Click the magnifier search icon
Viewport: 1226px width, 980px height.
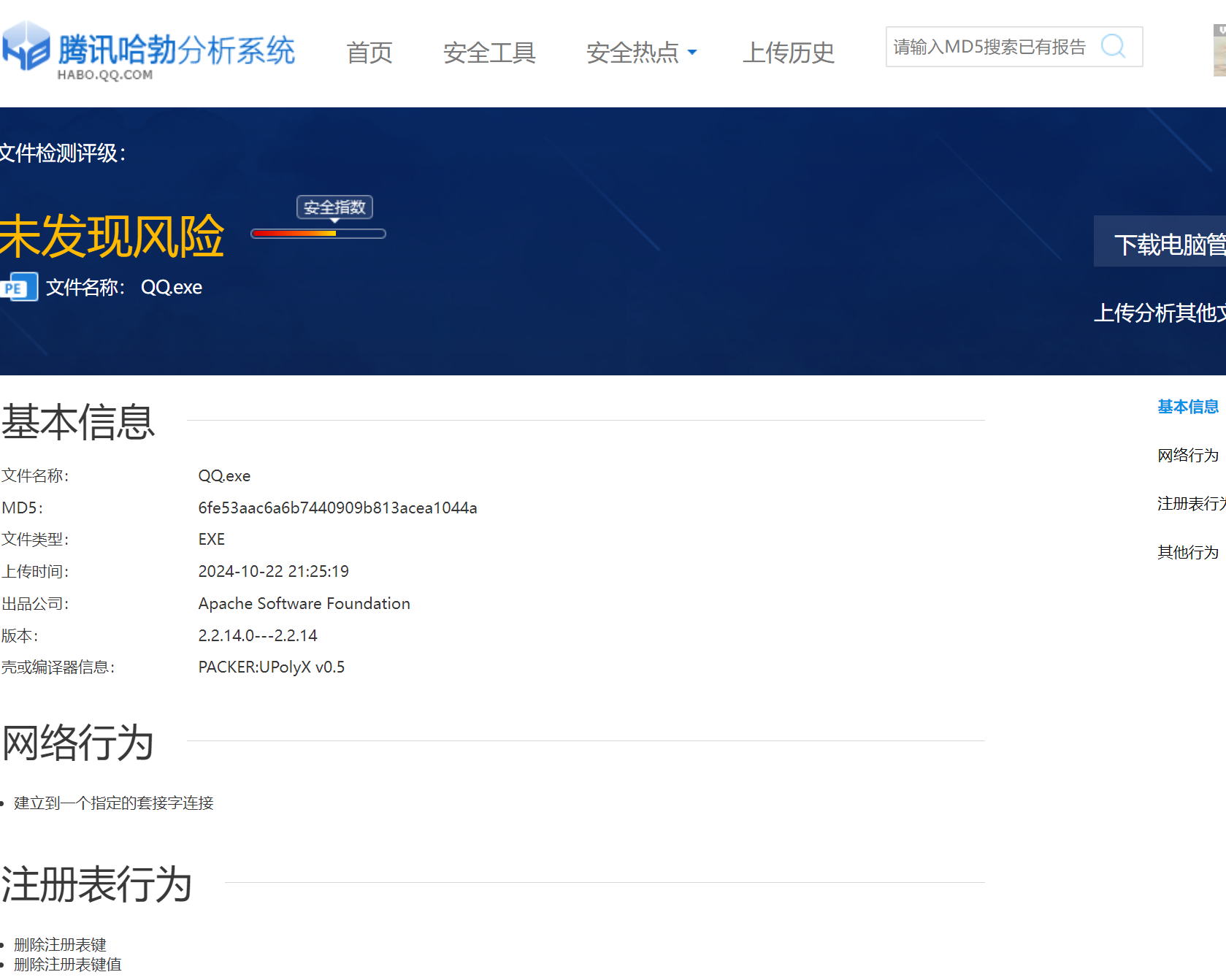point(1113,46)
